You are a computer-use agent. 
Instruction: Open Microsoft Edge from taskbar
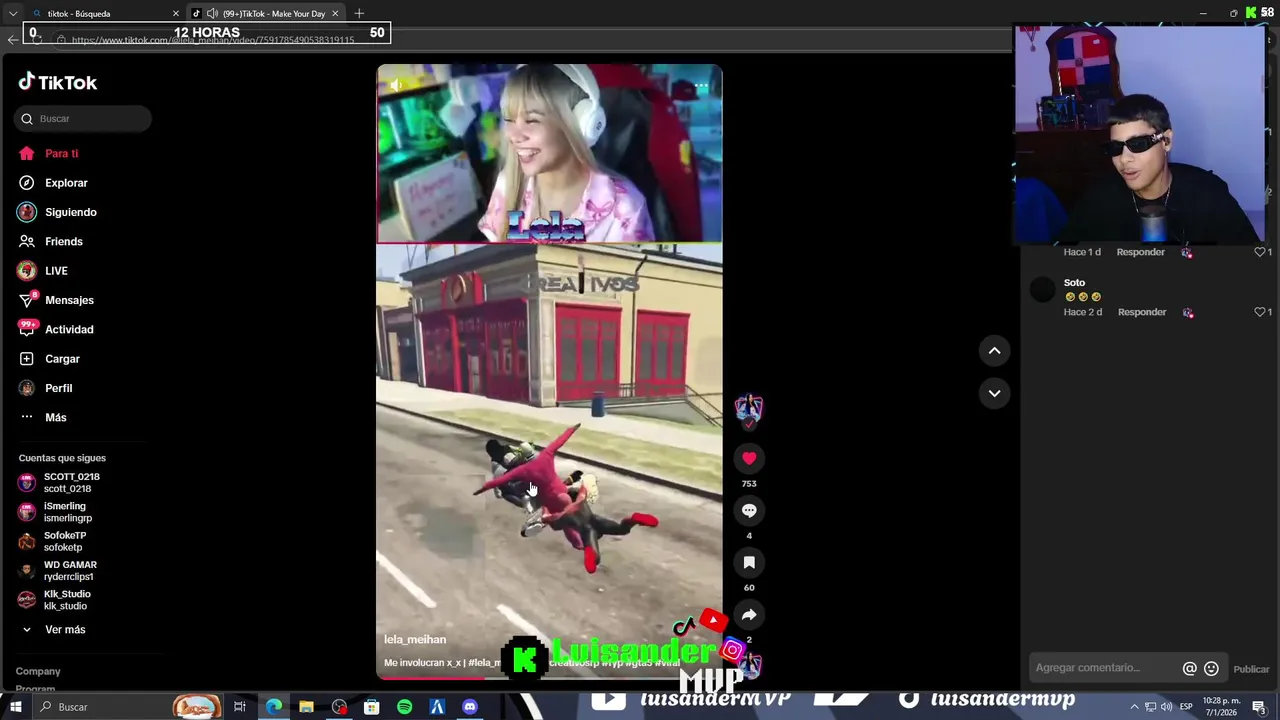click(273, 707)
